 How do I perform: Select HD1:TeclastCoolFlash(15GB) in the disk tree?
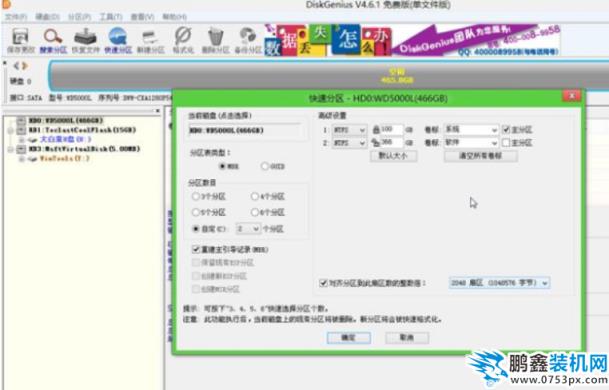(x=82, y=130)
